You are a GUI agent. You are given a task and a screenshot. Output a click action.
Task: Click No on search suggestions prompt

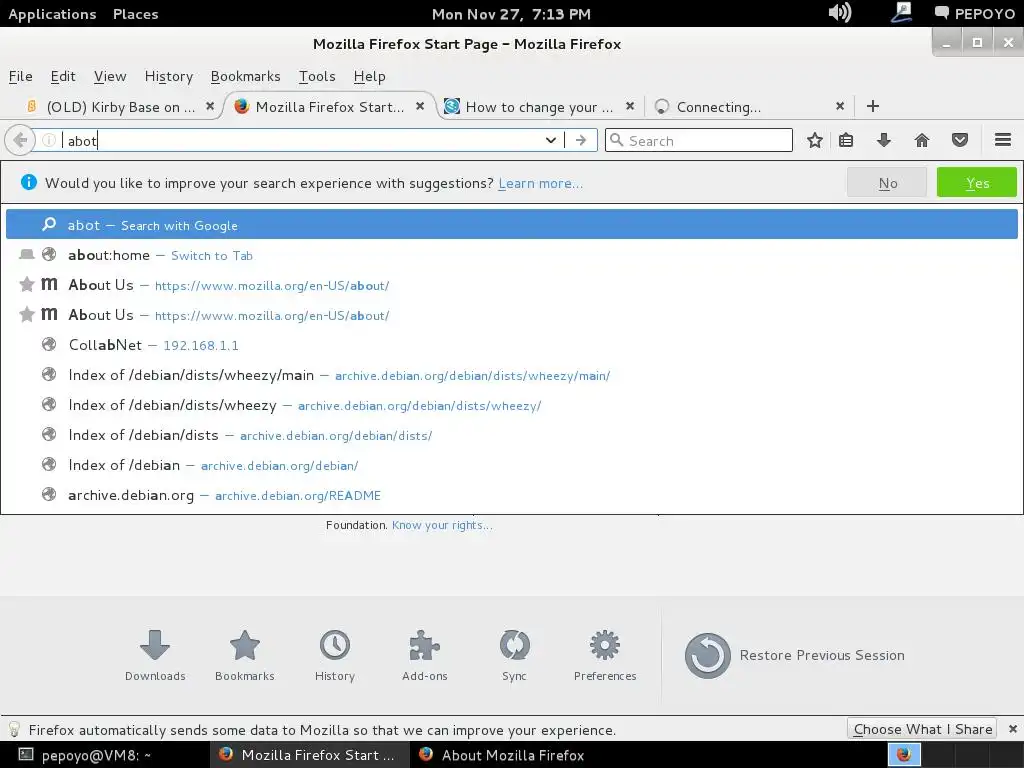pyautogui.click(x=887, y=182)
